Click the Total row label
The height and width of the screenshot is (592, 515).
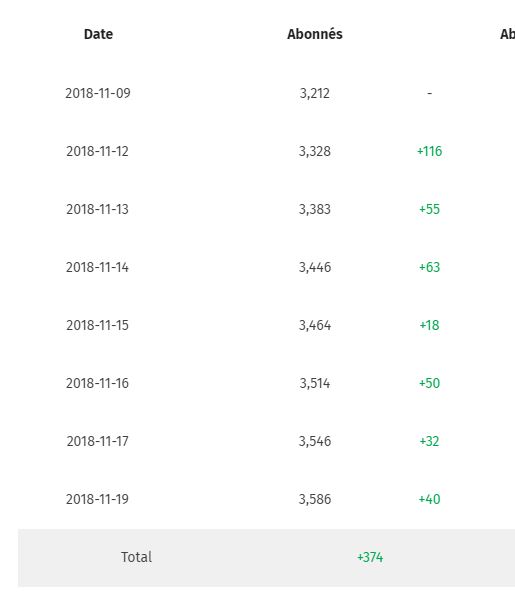pos(136,557)
